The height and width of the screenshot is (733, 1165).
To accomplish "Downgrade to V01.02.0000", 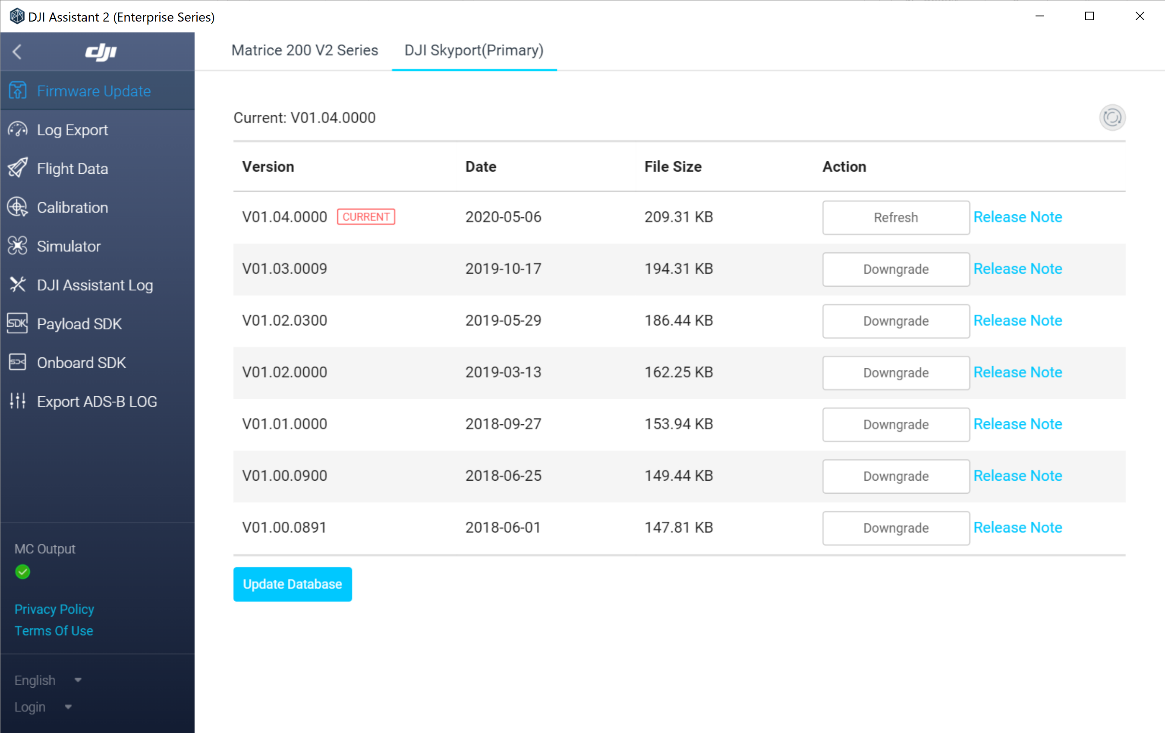I will point(895,373).
